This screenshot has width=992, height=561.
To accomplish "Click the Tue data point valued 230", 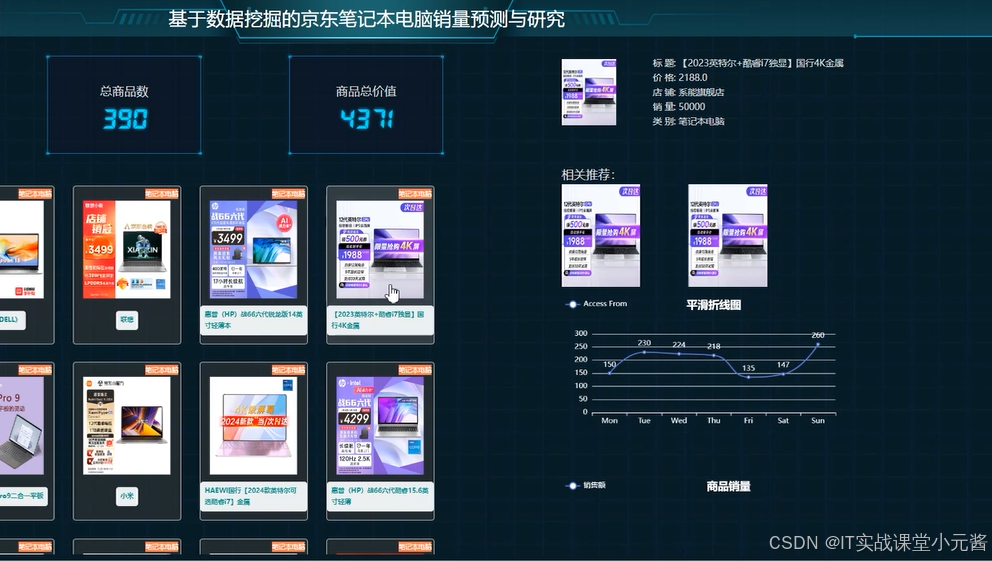I will pos(644,352).
